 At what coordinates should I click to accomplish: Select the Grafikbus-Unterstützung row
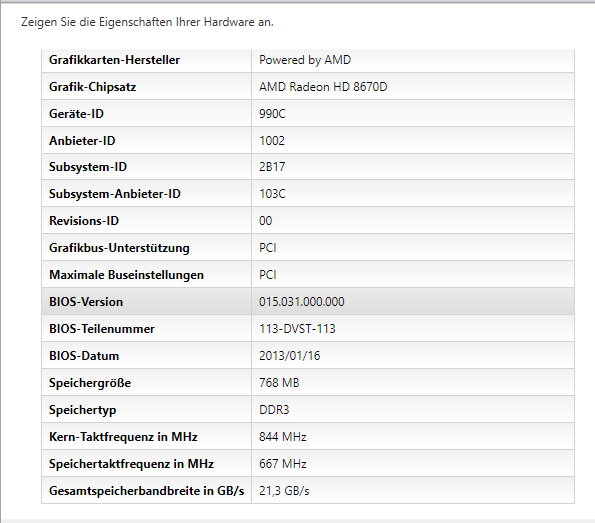pos(308,247)
